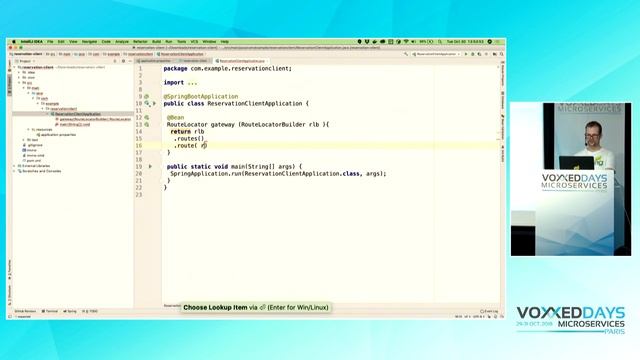The image size is (640, 360).
Task: Open Project panel settings gear
Action: point(123,61)
